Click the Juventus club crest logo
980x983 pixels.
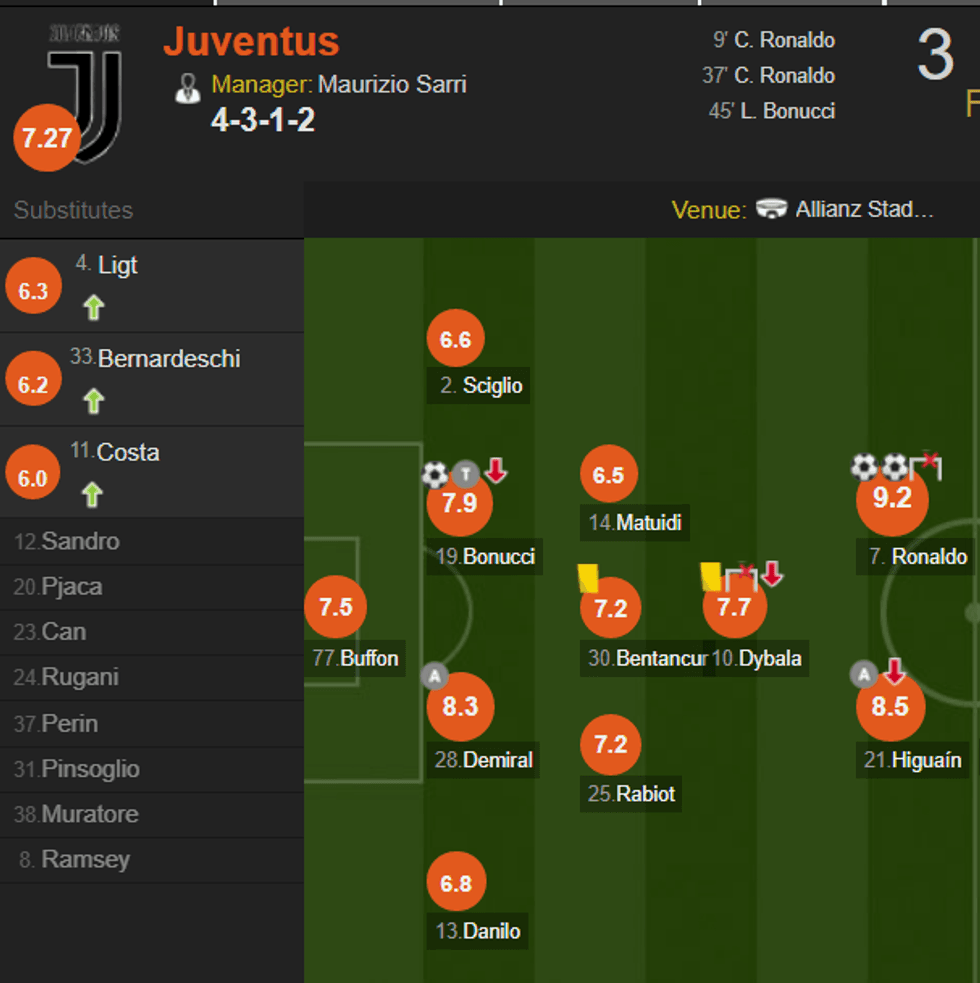(x=85, y=90)
